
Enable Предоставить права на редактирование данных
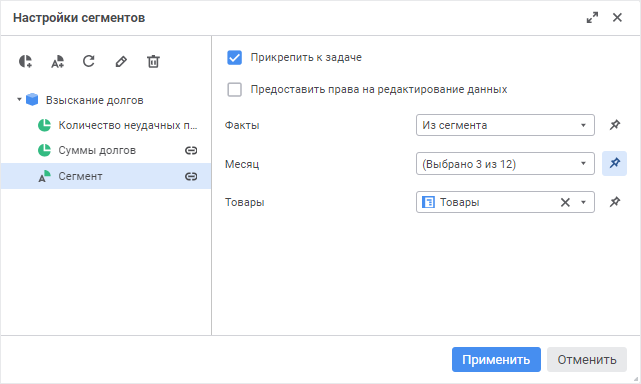[235, 90]
